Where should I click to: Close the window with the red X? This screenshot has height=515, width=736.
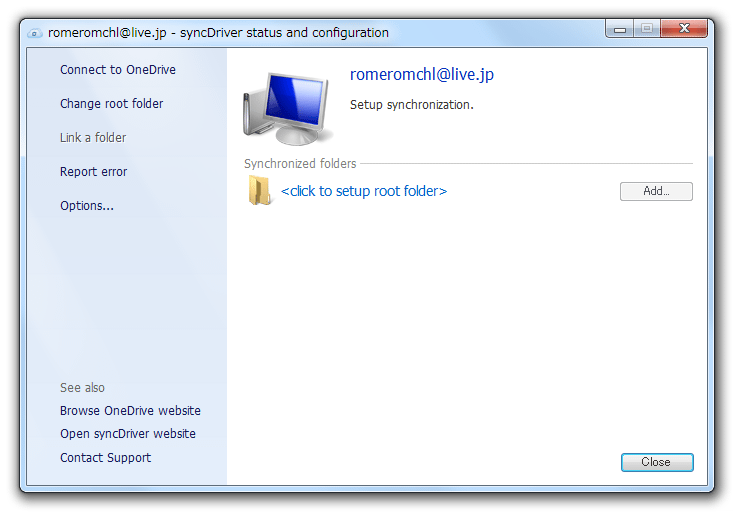(684, 29)
